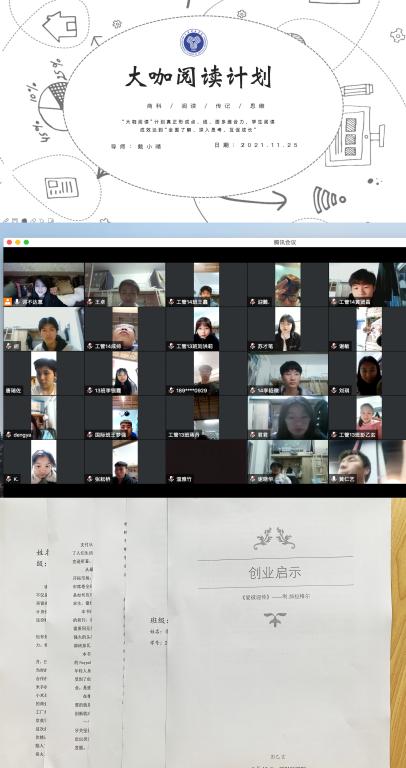
Task: Click the muted mic icon beside dengya
Action: pyautogui.click(x=9, y=435)
